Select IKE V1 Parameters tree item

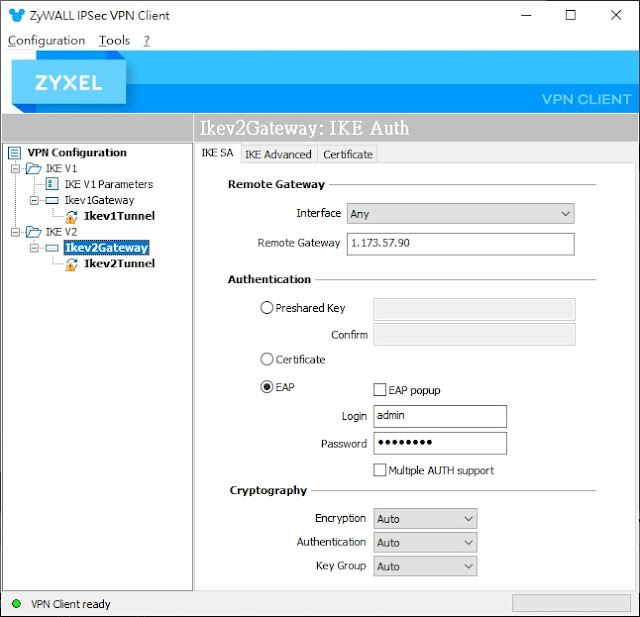[109, 184]
